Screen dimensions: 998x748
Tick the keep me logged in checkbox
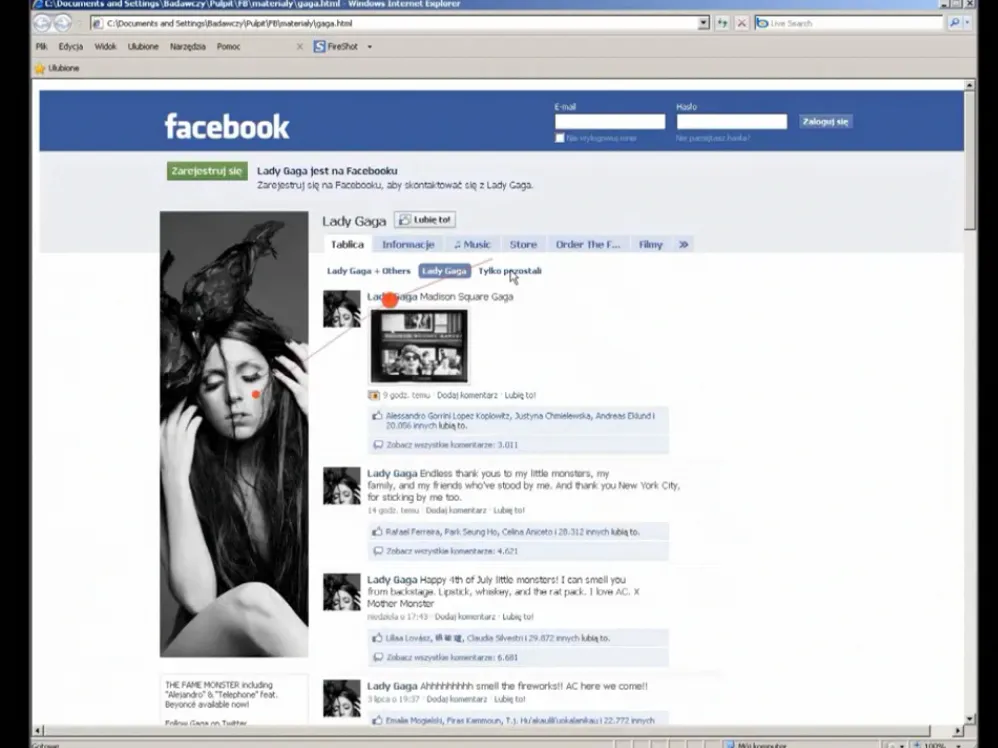pyautogui.click(x=559, y=138)
